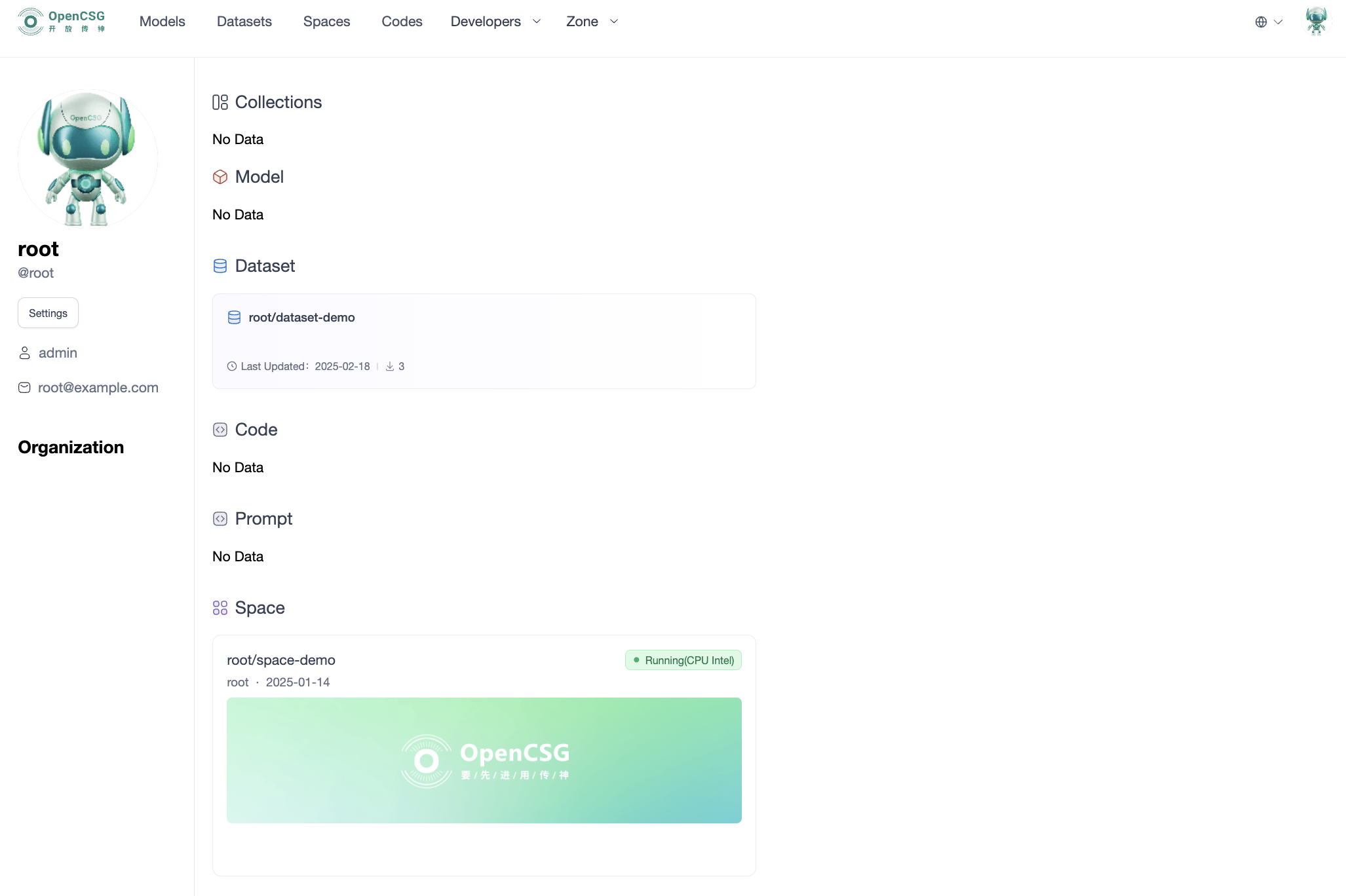Click the blue Dataset database icon

pyautogui.click(x=220, y=266)
